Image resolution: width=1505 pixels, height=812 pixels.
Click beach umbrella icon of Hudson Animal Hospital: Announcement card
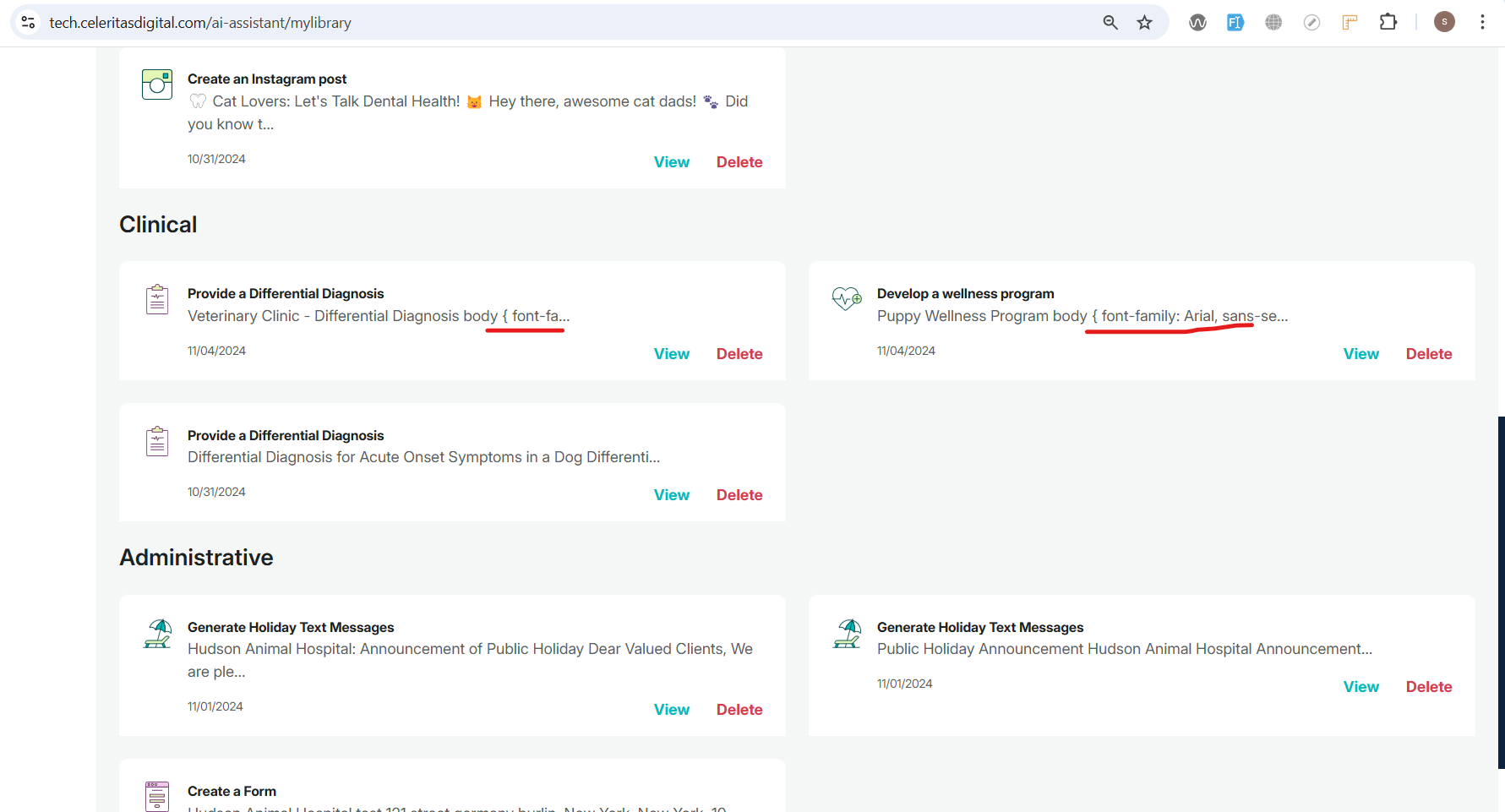(157, 634)
